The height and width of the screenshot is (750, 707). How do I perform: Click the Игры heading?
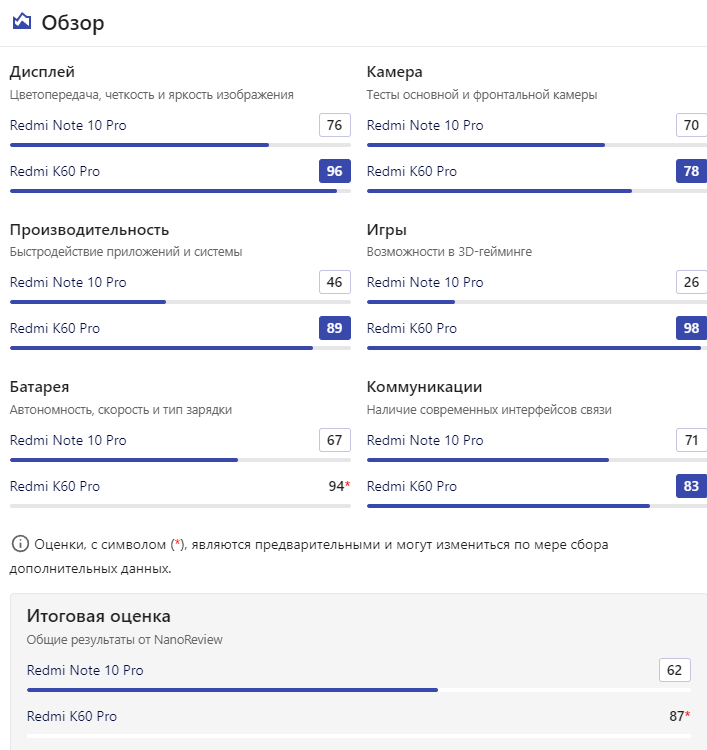(387, 230)
